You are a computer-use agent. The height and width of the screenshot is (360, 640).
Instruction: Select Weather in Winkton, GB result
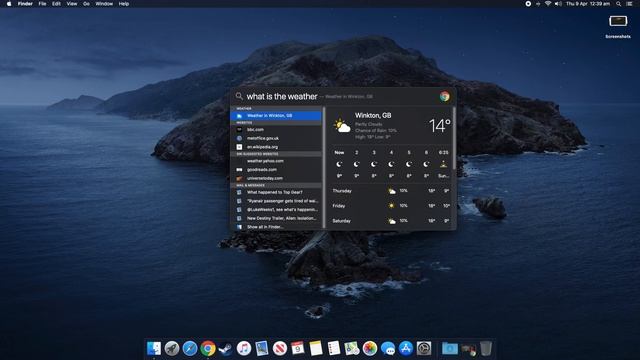pyautogui.click(x=276, y=116)
